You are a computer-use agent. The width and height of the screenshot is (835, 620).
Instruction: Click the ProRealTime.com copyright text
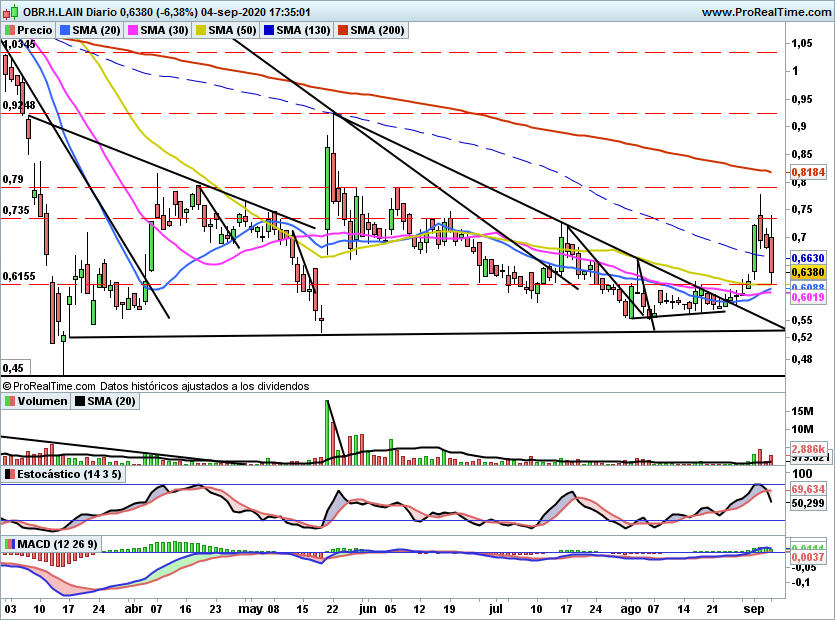pos(50,385)
